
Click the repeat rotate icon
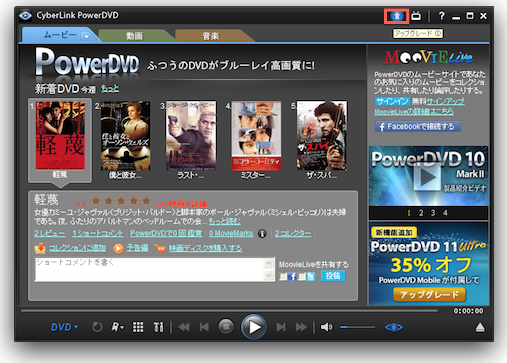click(x=97, y=327)
